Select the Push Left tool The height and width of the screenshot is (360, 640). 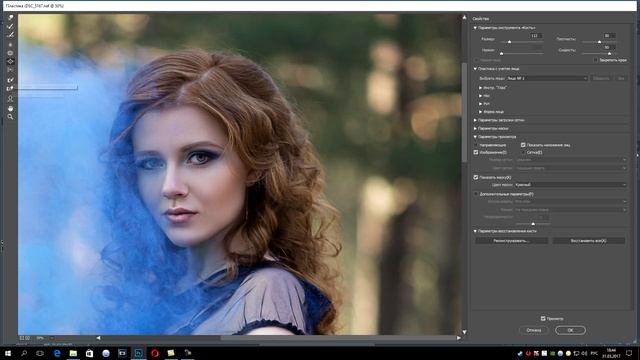pos(10,70)
